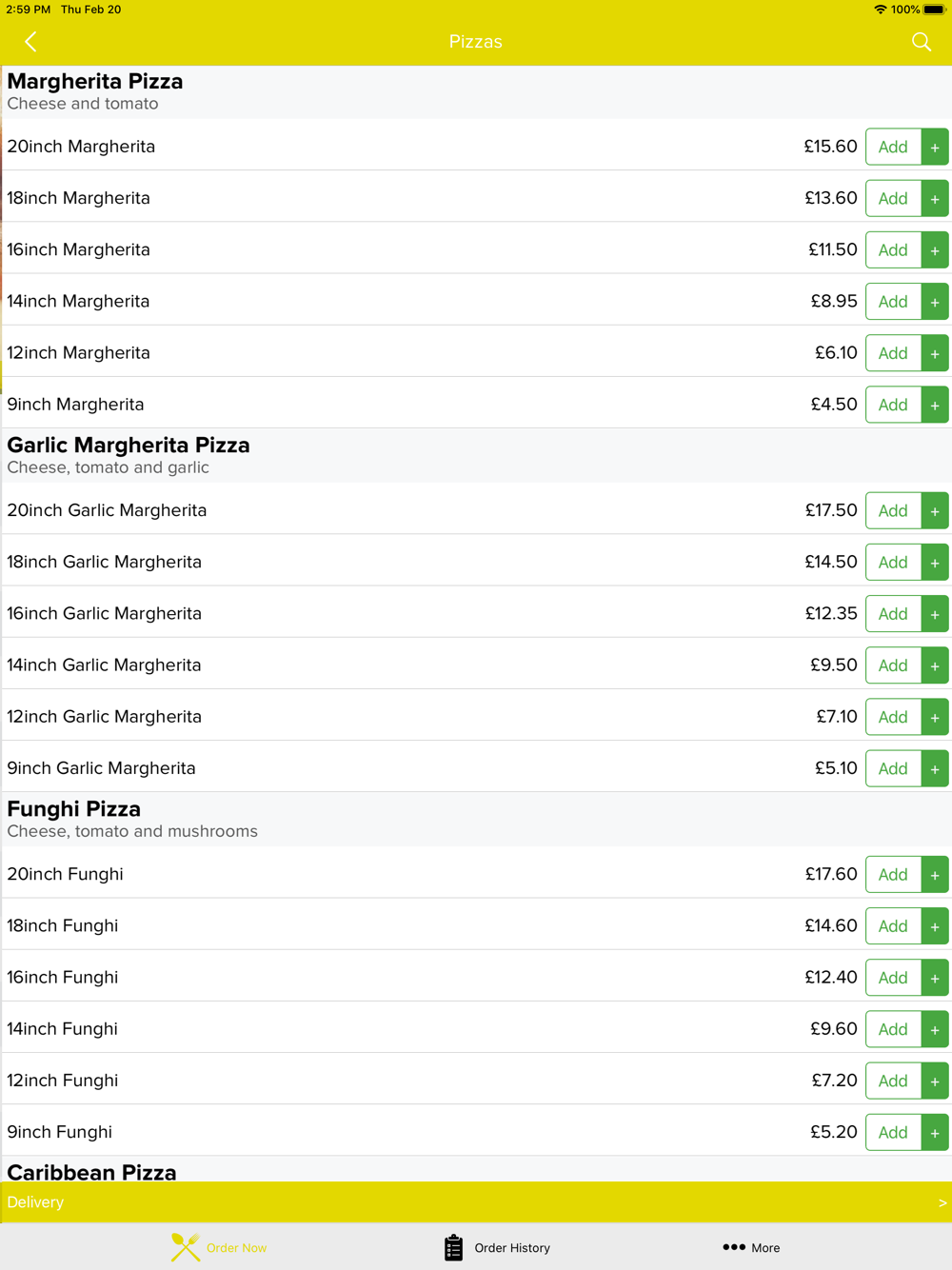The width and height of the screenshot is (952, 1270).
Task: Add 12inch Margherita to order
Action: click(x=893, y=352)
